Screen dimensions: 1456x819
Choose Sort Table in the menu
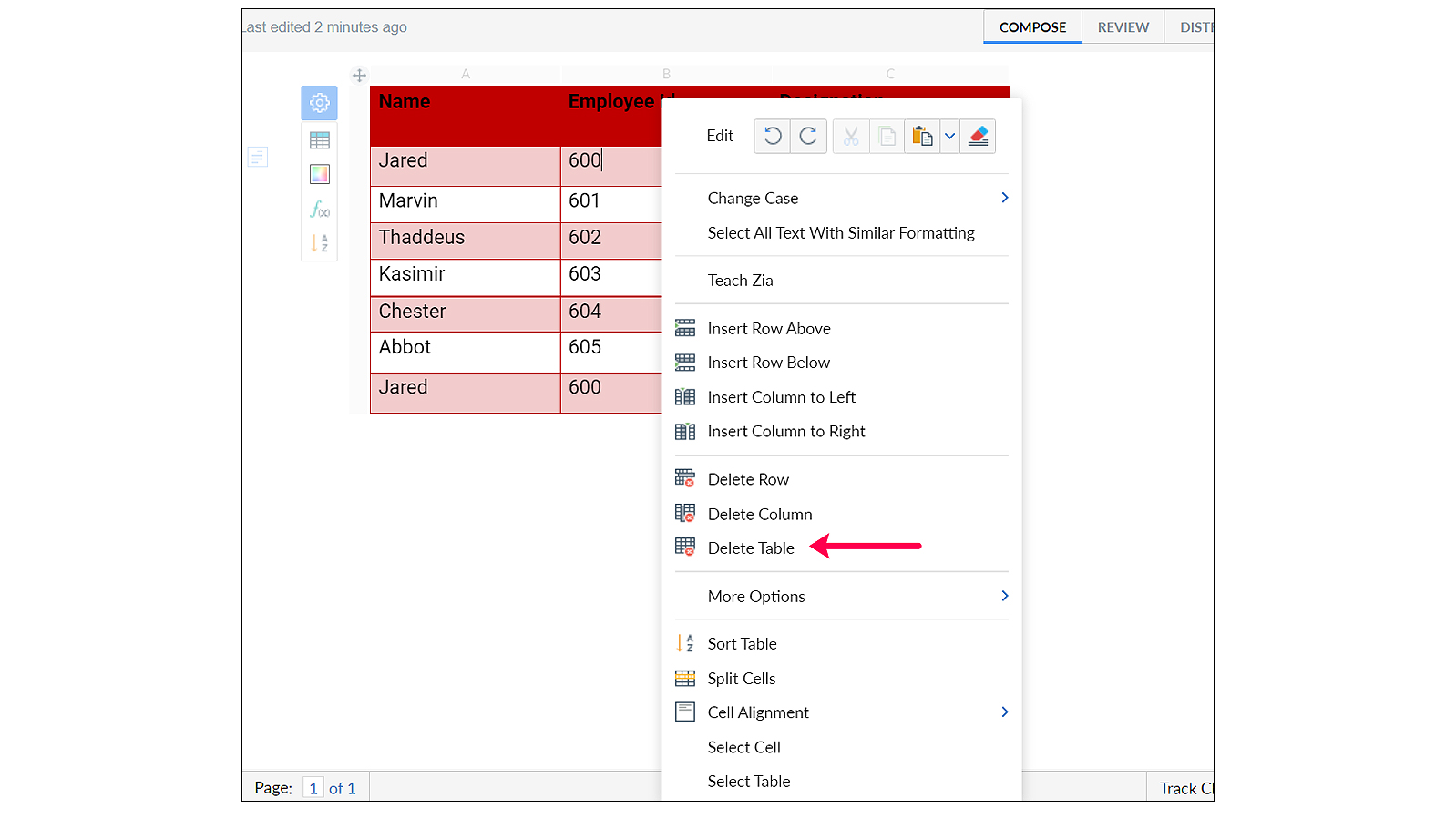(x=742, y=644)
